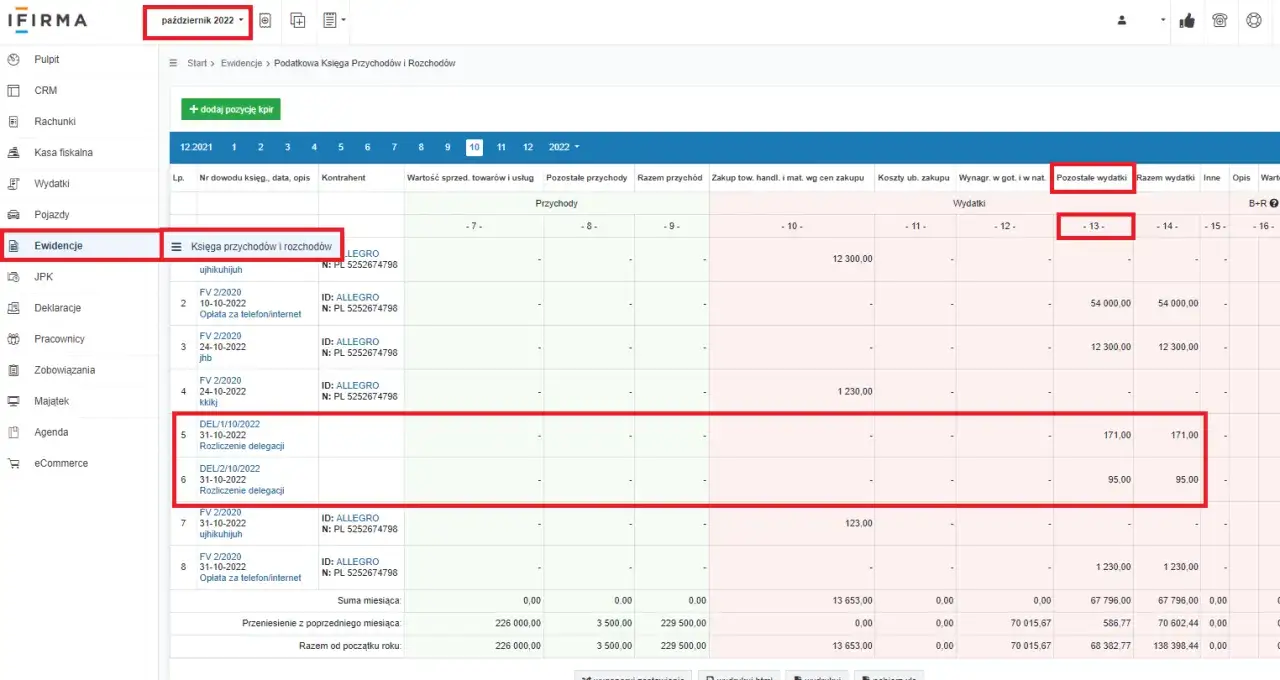Go to Kasa fiskalna in sidebar
Image resolution: width=1280 pixels, height=680 pixels.
63,153
